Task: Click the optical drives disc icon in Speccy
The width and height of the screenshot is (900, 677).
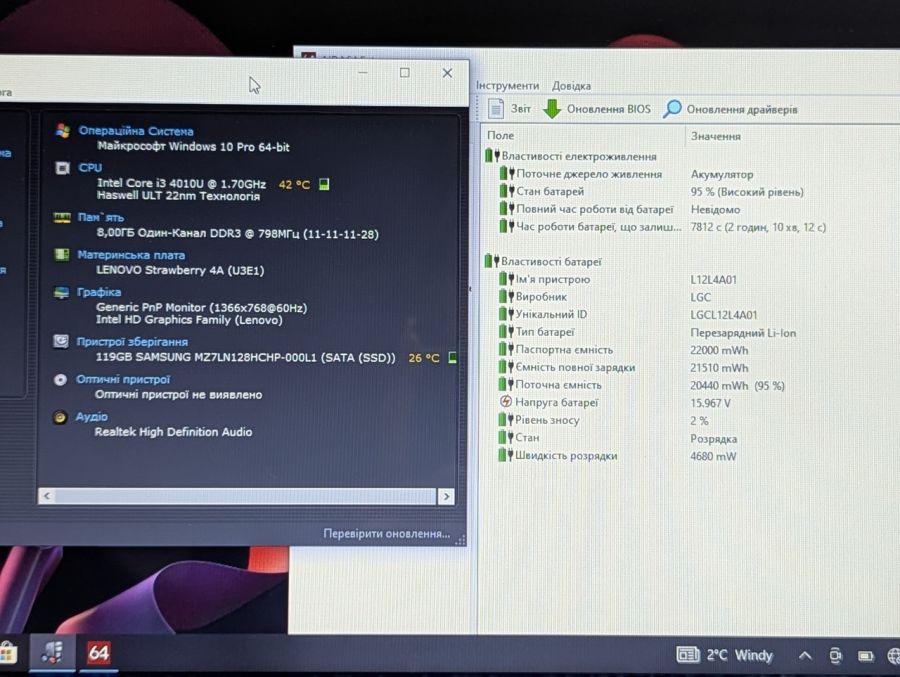Action: [x=60, y=380]
